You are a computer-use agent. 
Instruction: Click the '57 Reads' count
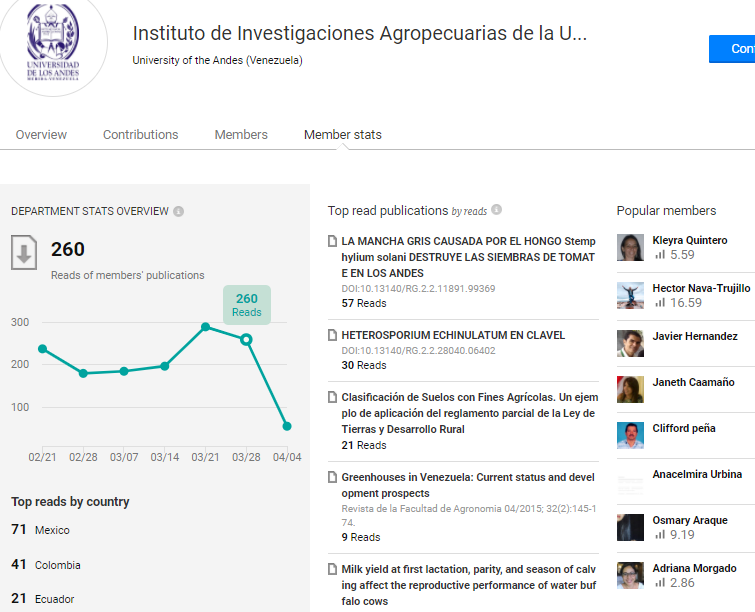tap(364, 303)
